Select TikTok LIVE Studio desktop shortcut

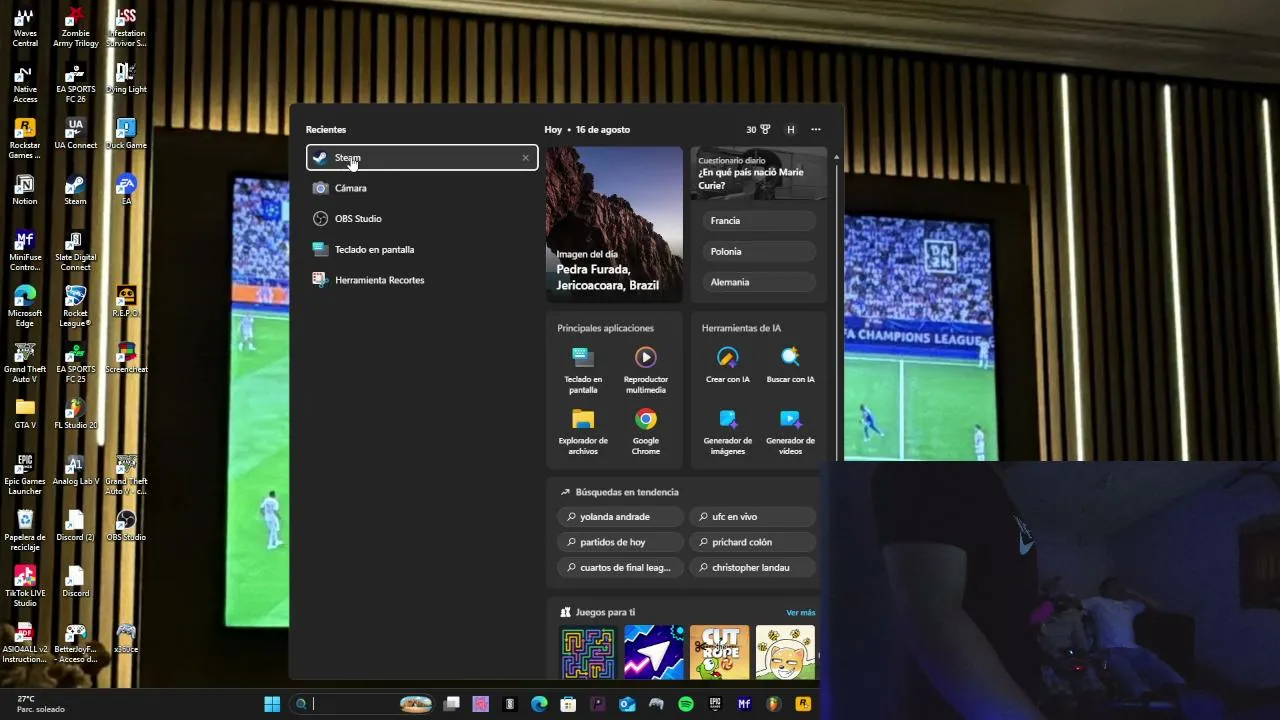(x=25, y=587)
